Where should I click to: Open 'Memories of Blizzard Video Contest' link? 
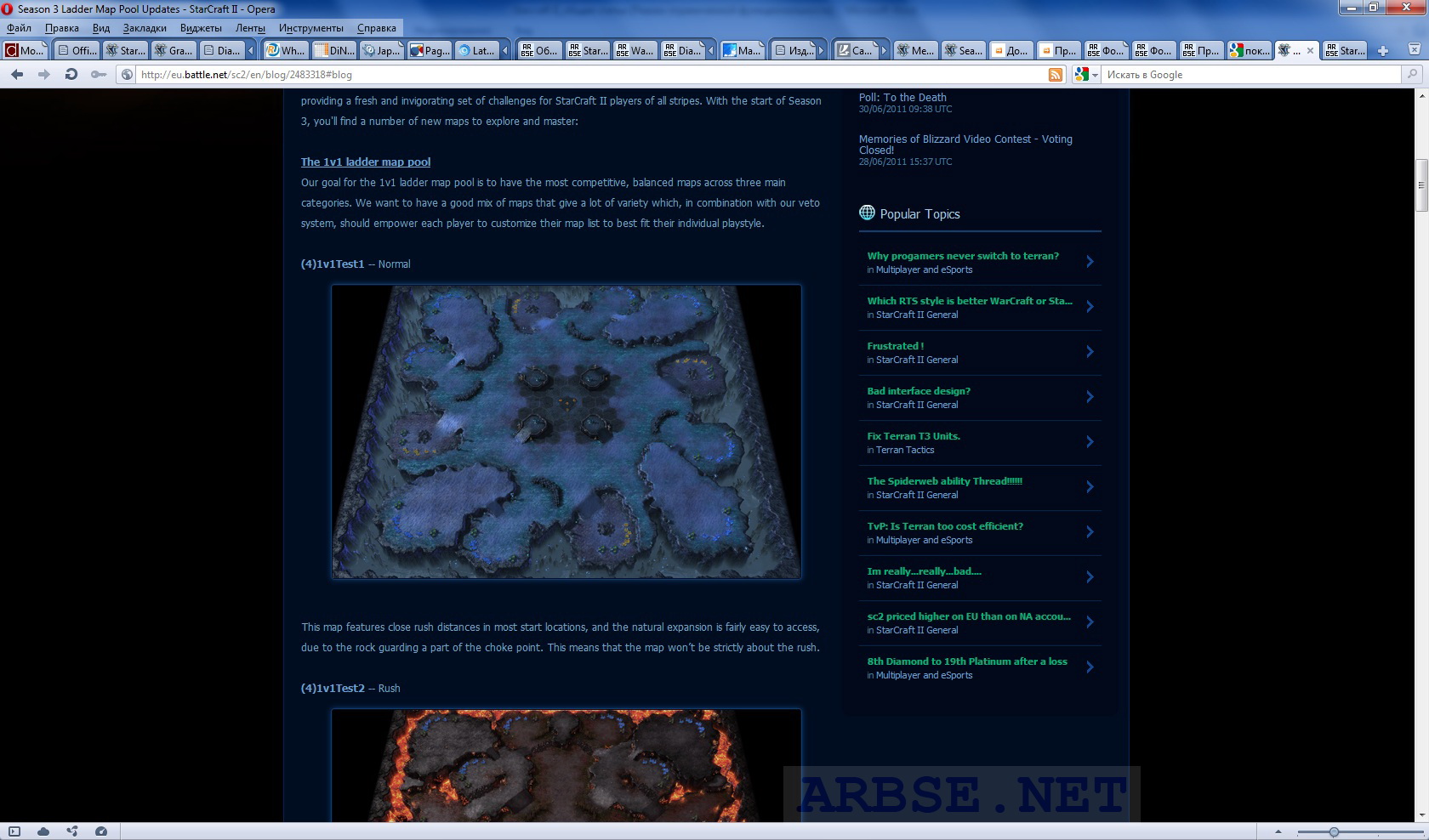965,145
